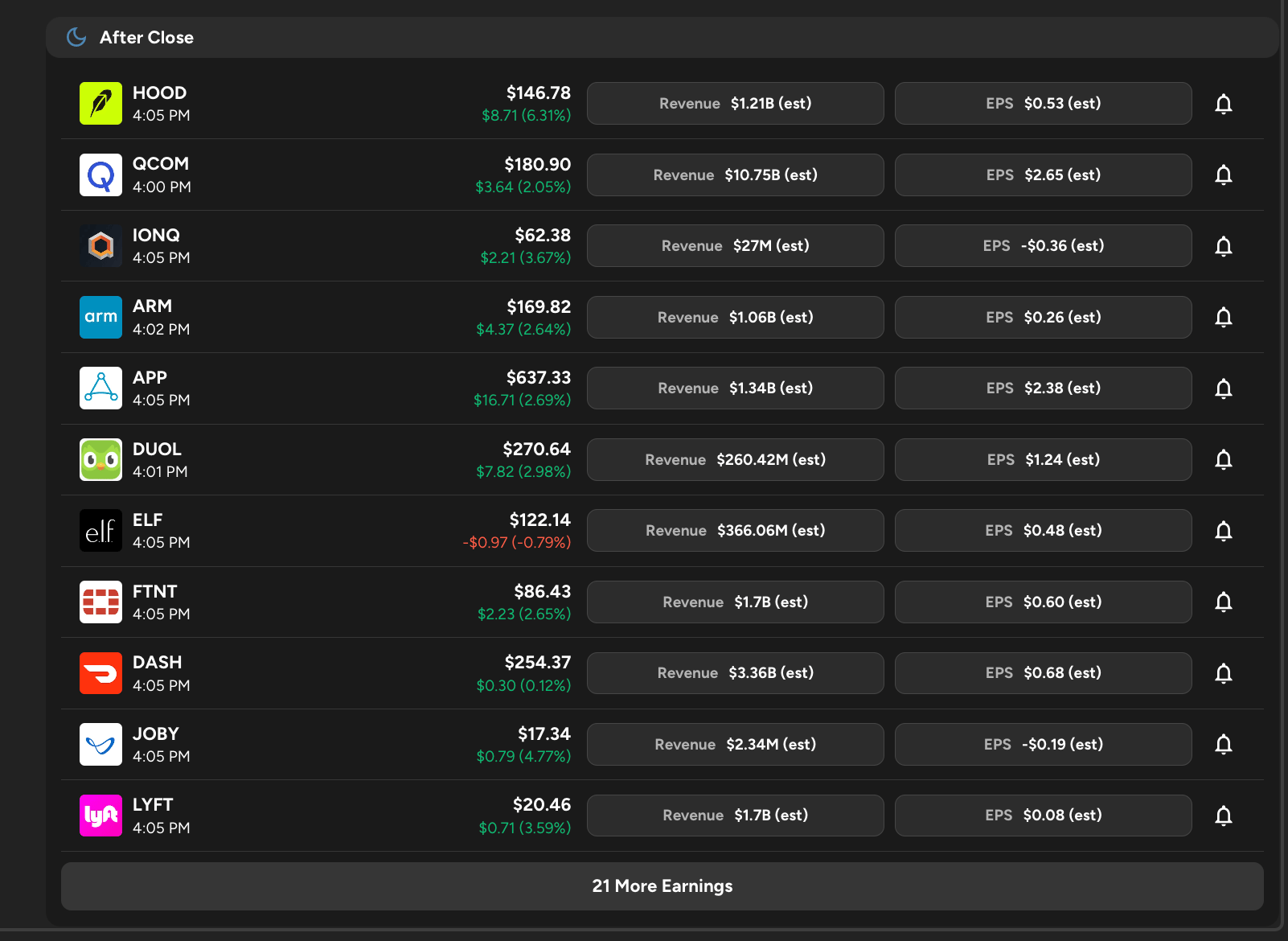Set an earnings alert bell for DUOL

pyautogui.click(x=1224, y=459)
